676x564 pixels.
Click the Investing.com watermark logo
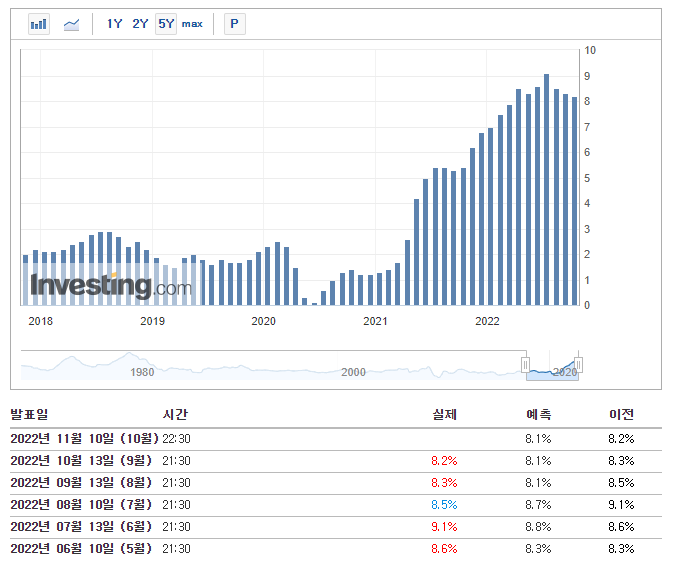coord(110,287)
